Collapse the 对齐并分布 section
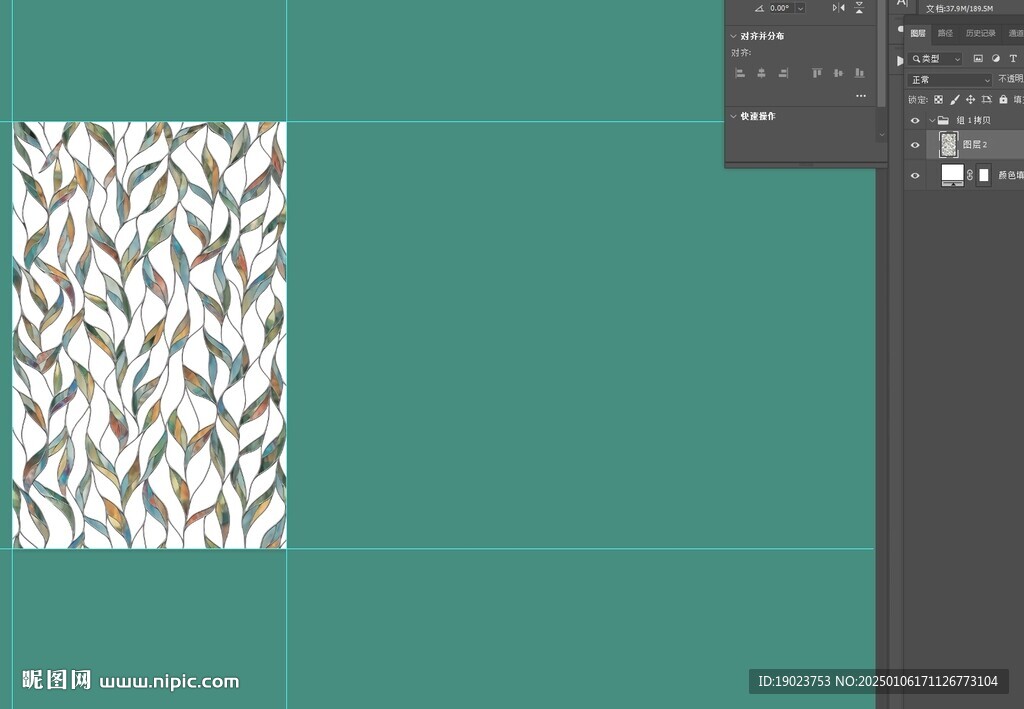 click(733, 36)
